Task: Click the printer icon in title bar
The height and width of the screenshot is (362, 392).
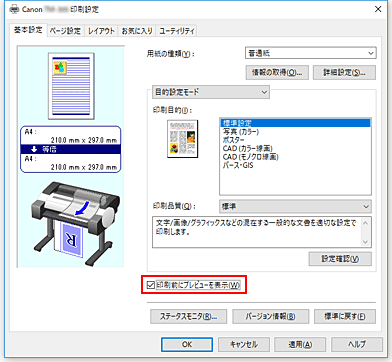Action: tap(15, 9)
